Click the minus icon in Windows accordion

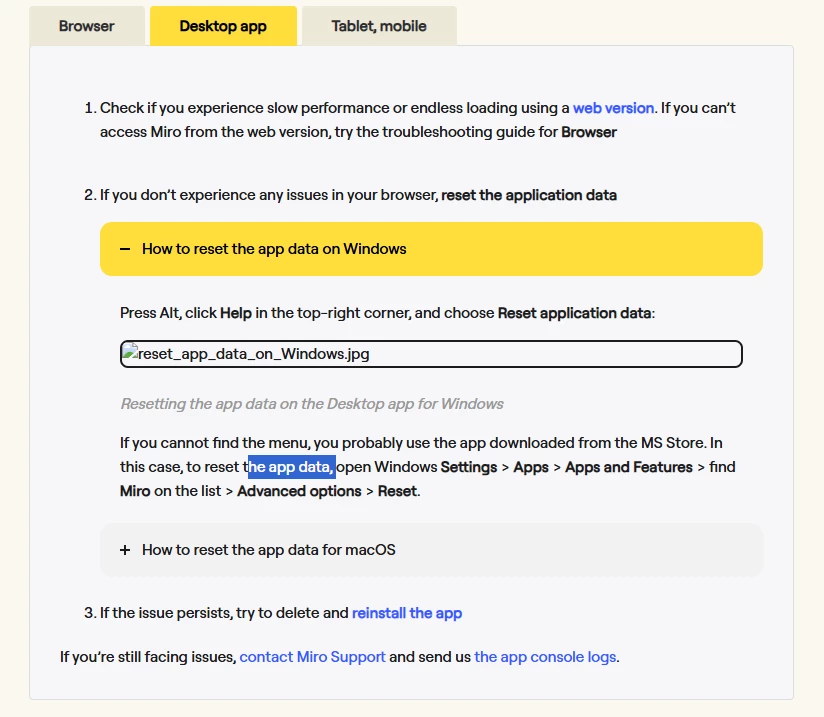point(125,249)
